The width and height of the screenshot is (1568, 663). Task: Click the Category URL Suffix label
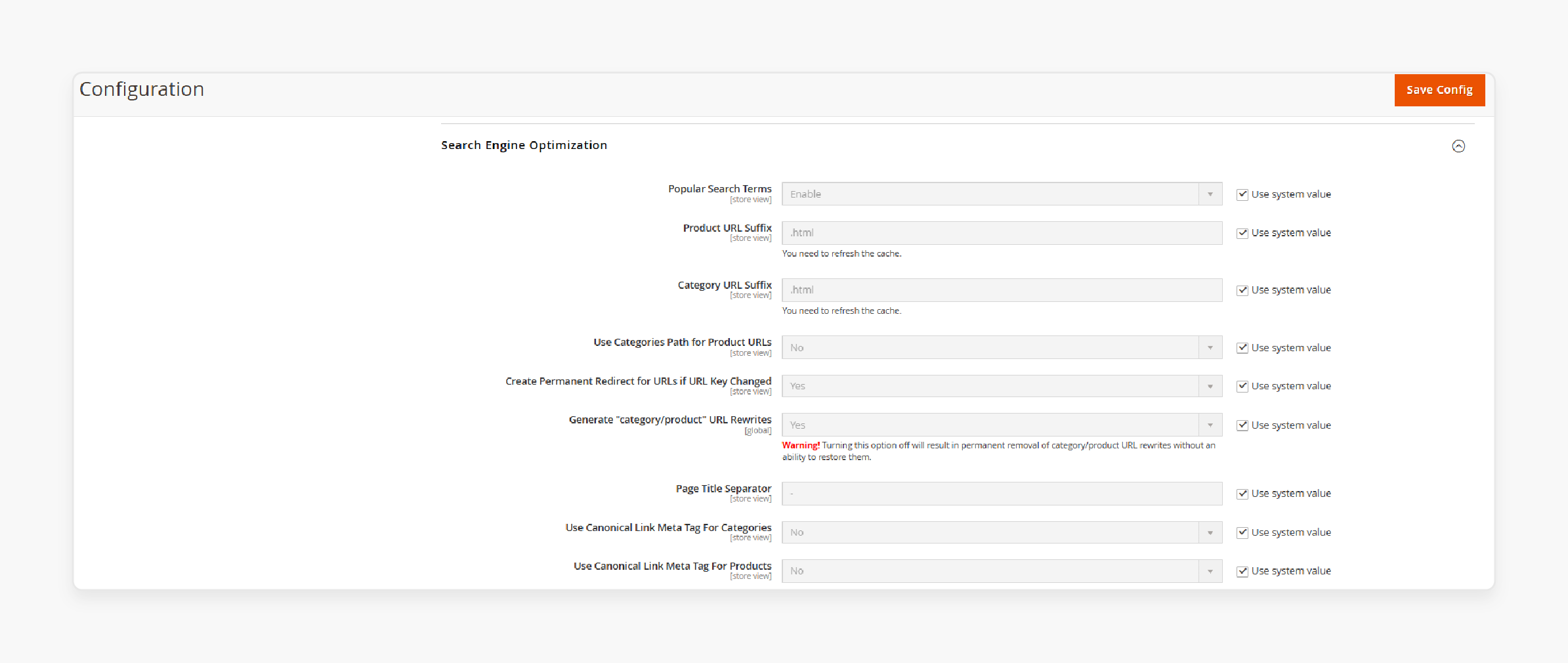725,285
